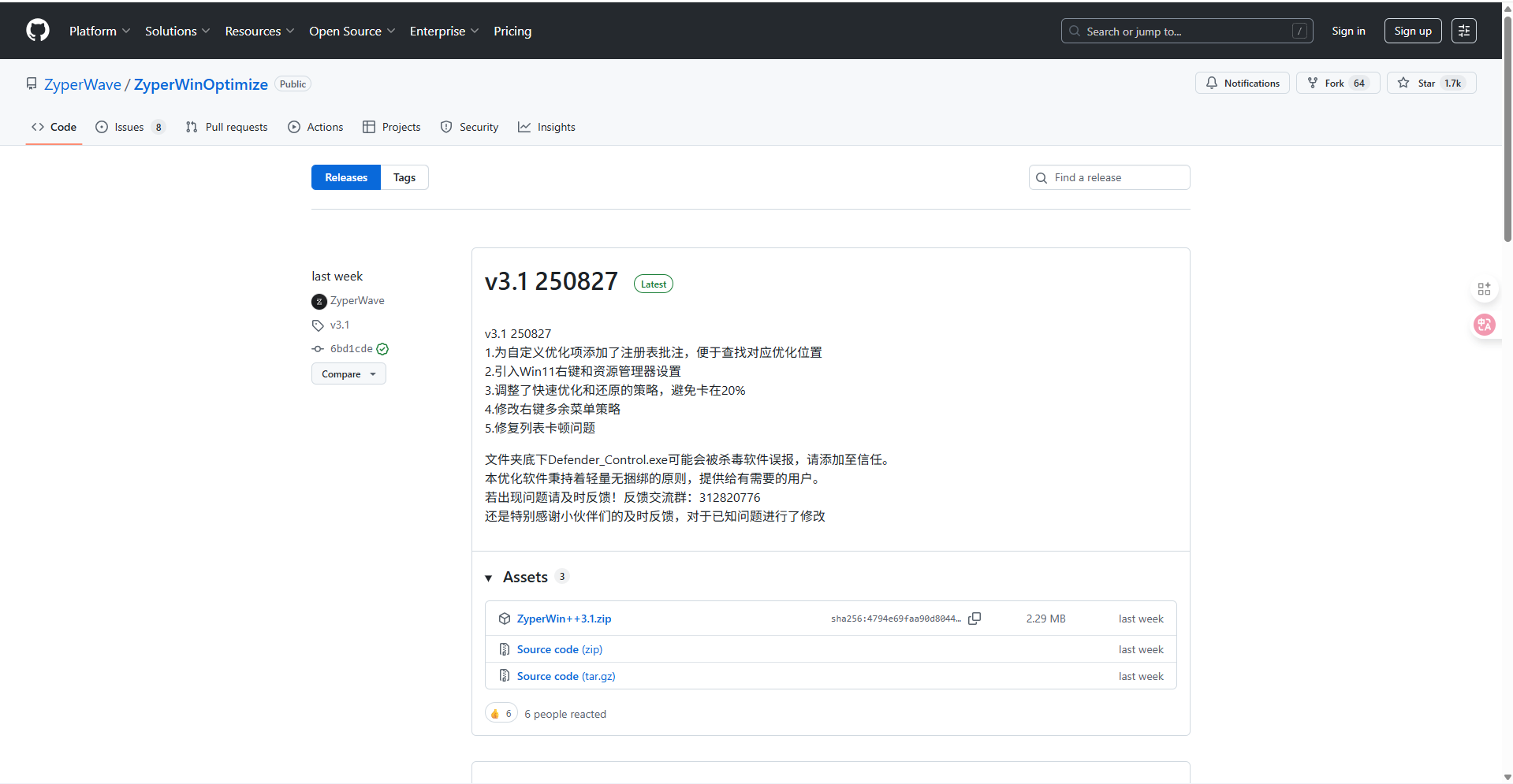Click the pink translate extension icon
The image size is (1513, 784).
(1485, 325)
